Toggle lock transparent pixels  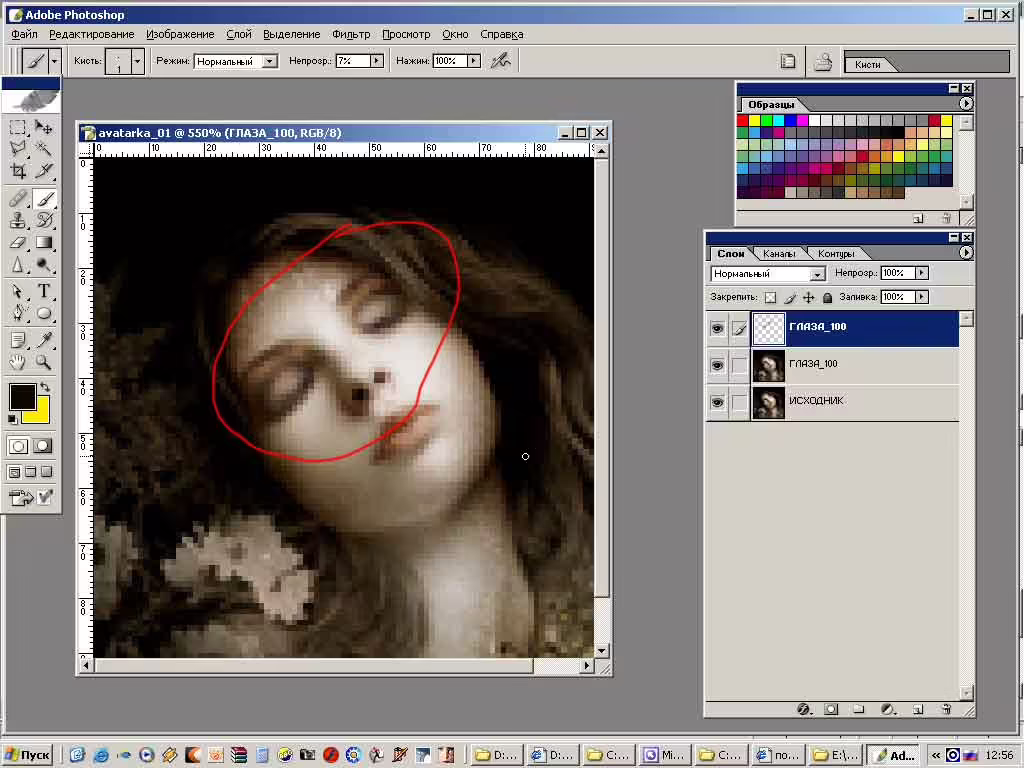tap(771, 298)
